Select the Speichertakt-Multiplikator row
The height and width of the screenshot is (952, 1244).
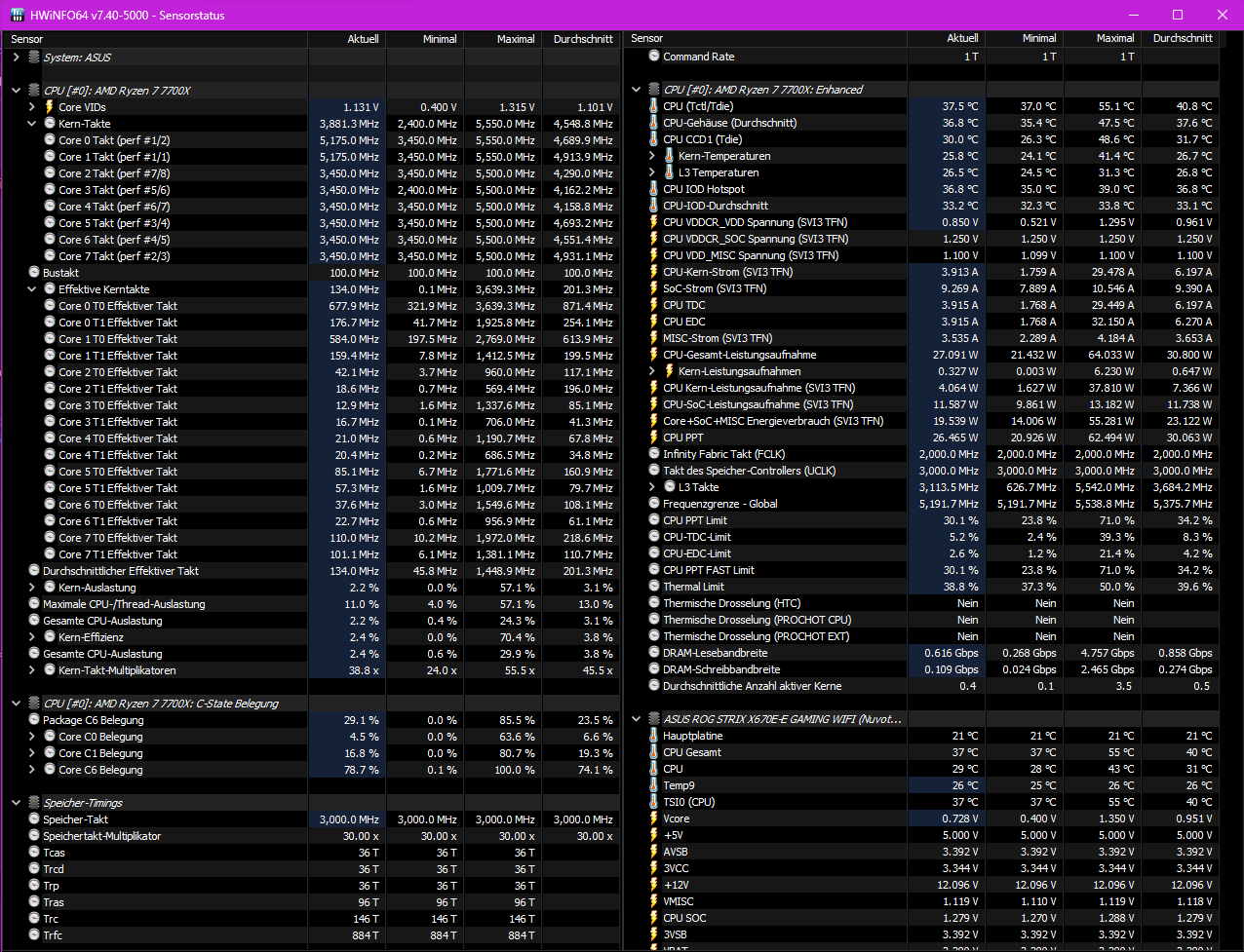point(312,836)
